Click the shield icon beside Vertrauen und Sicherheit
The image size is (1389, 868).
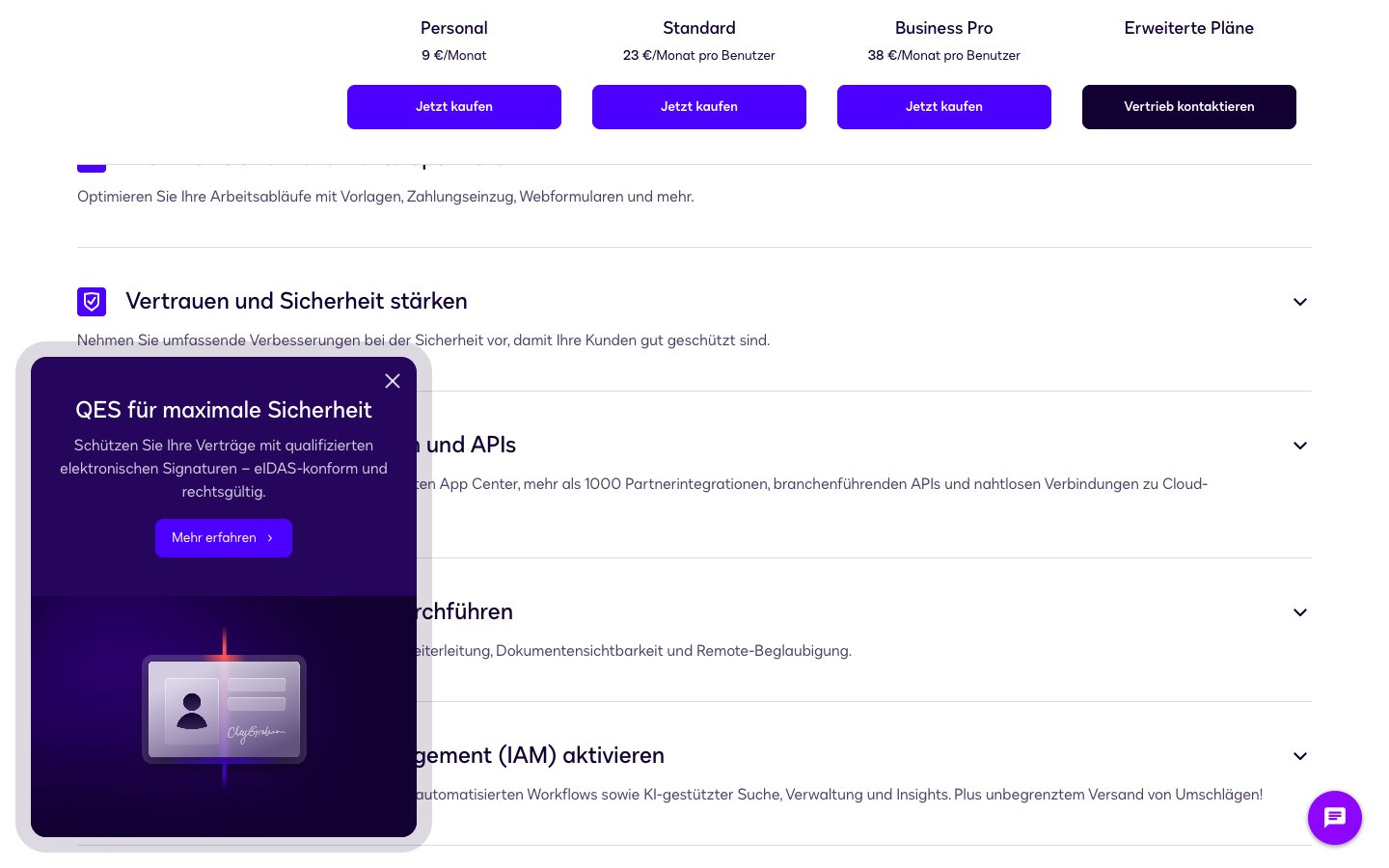(92, 302)
